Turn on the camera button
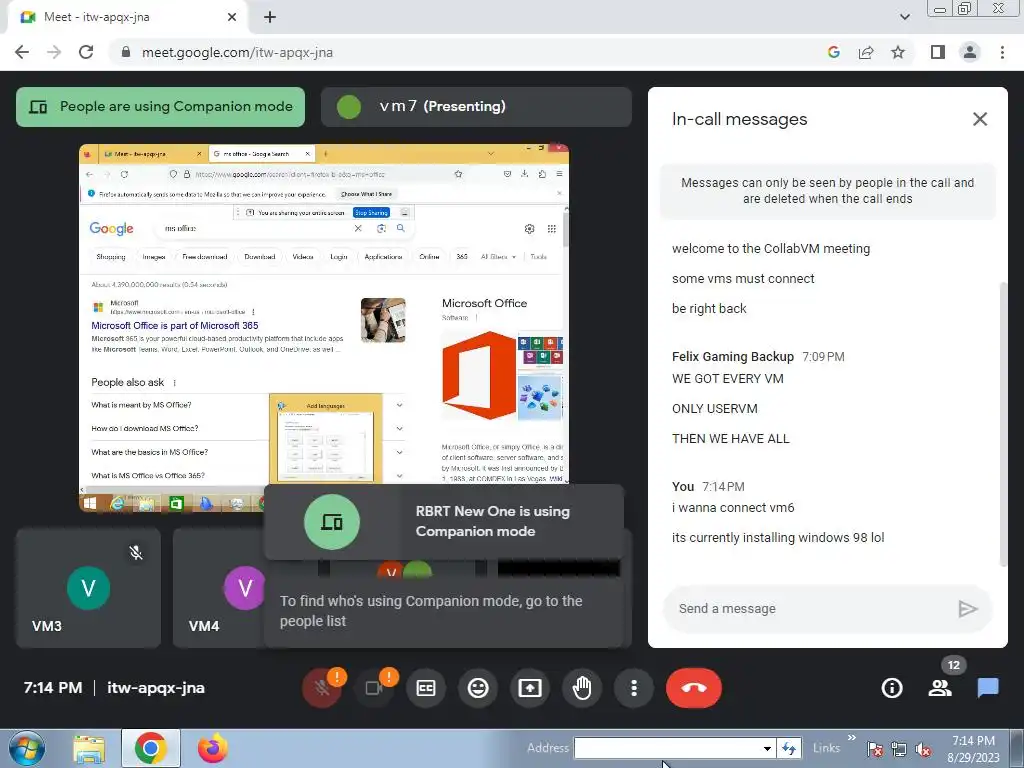 374,688
